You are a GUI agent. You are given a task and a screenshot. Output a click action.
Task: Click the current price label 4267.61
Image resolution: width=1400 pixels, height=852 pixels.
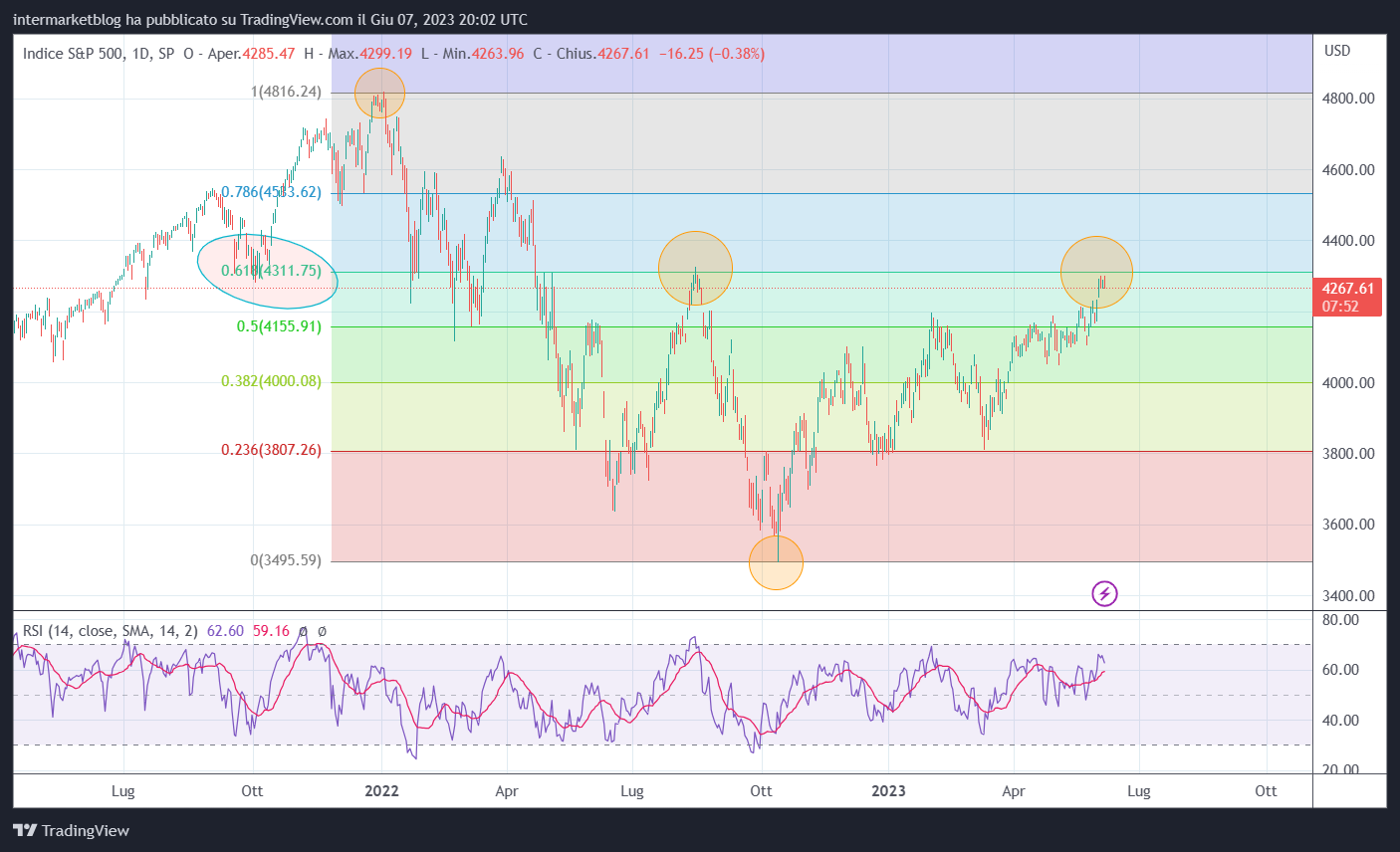[x=1348, y=289]
